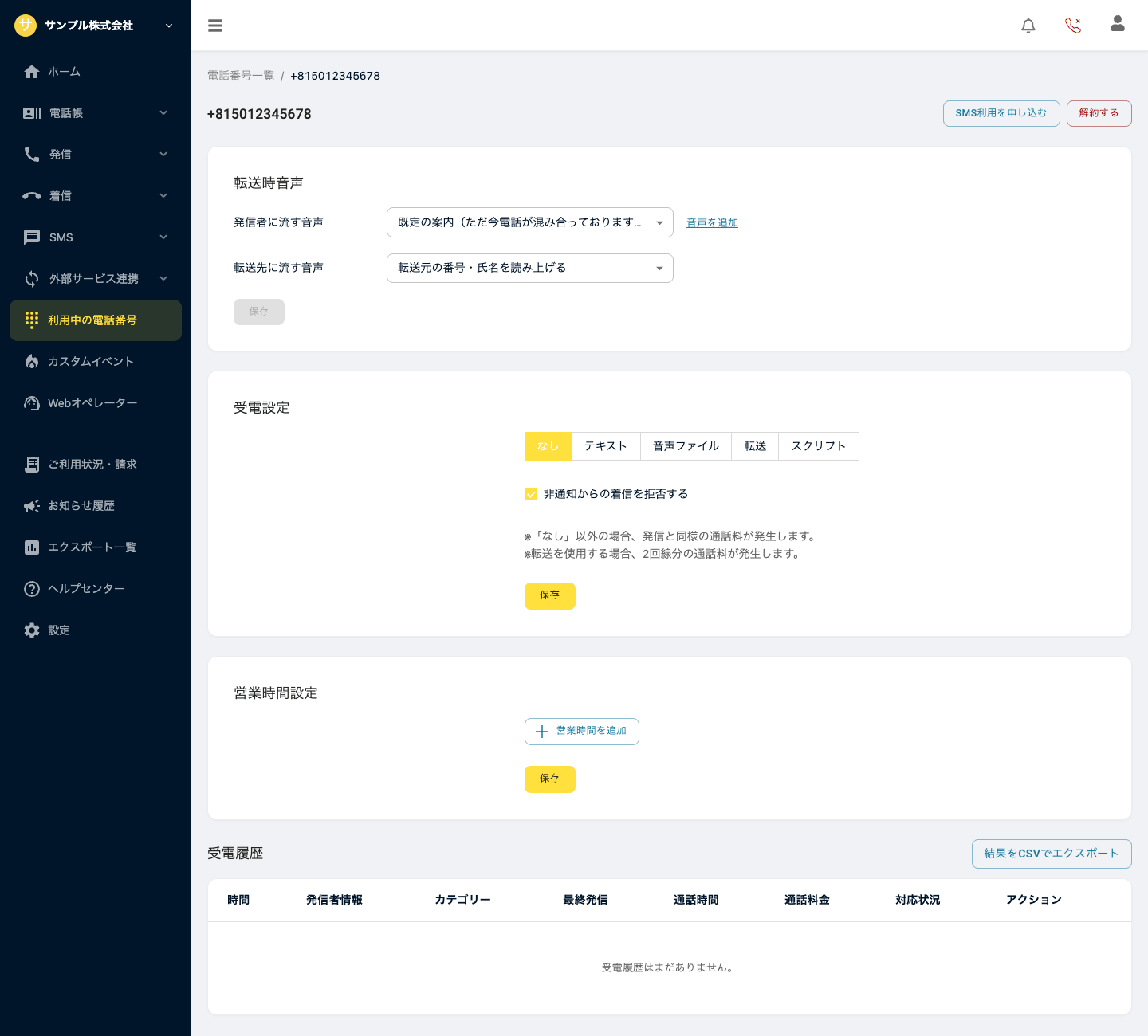The height and width of the screenshot is (1036, 1148).
Task: Click the red missed-call phone icon
Action: (x=1073, y=26)
